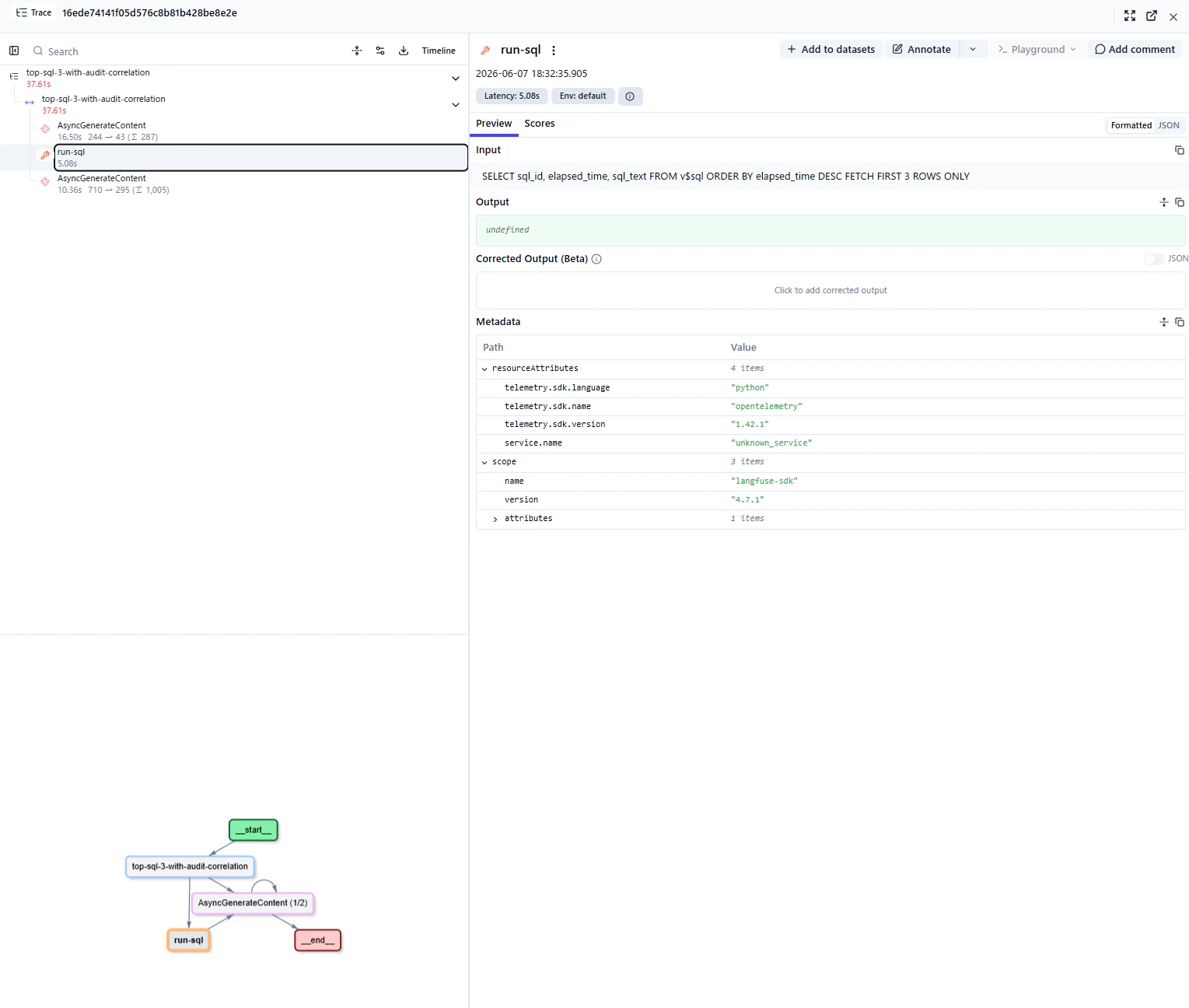Screen dimensions: 1189x1008
Task: Click the trace ID text in the header
Action: 149,13
